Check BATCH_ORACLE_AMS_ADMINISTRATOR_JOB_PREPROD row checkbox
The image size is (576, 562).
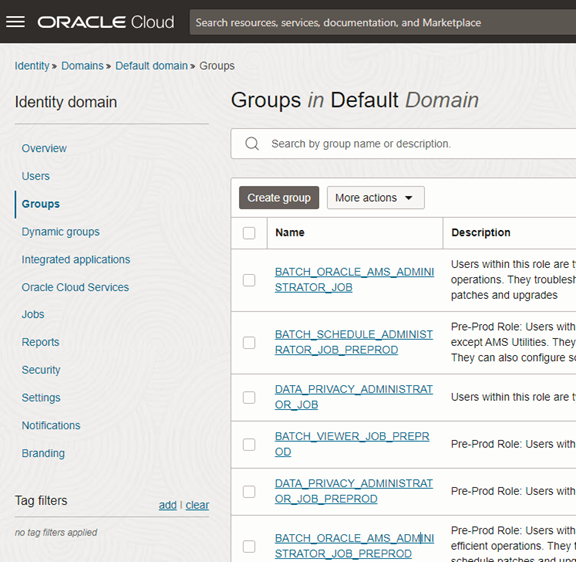pos(249,546)
